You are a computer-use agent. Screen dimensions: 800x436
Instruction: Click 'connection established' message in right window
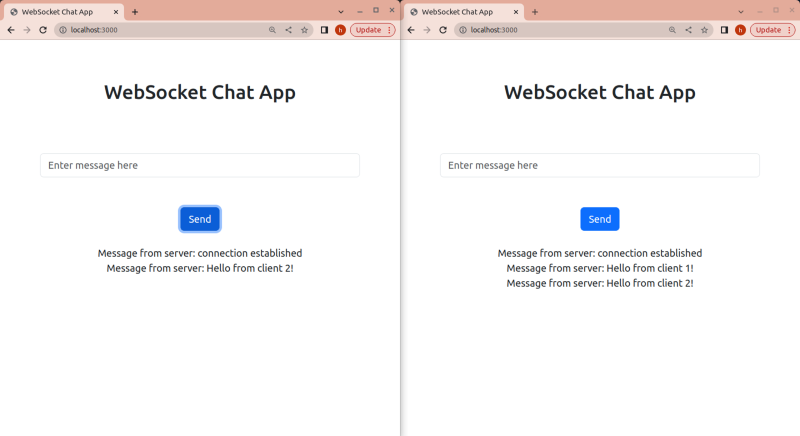[600, 253]
